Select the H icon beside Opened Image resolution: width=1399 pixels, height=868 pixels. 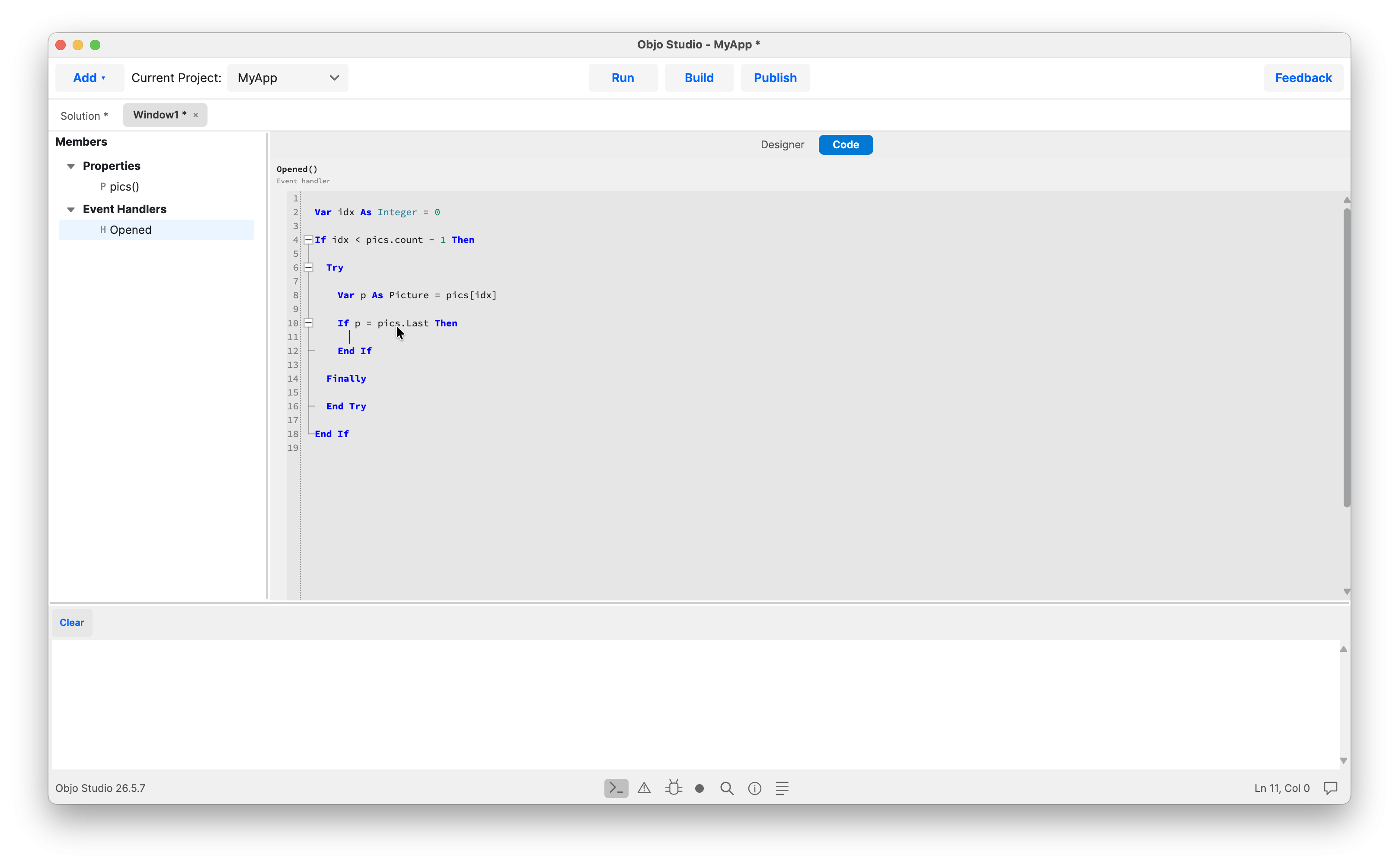tap(103, 230)
